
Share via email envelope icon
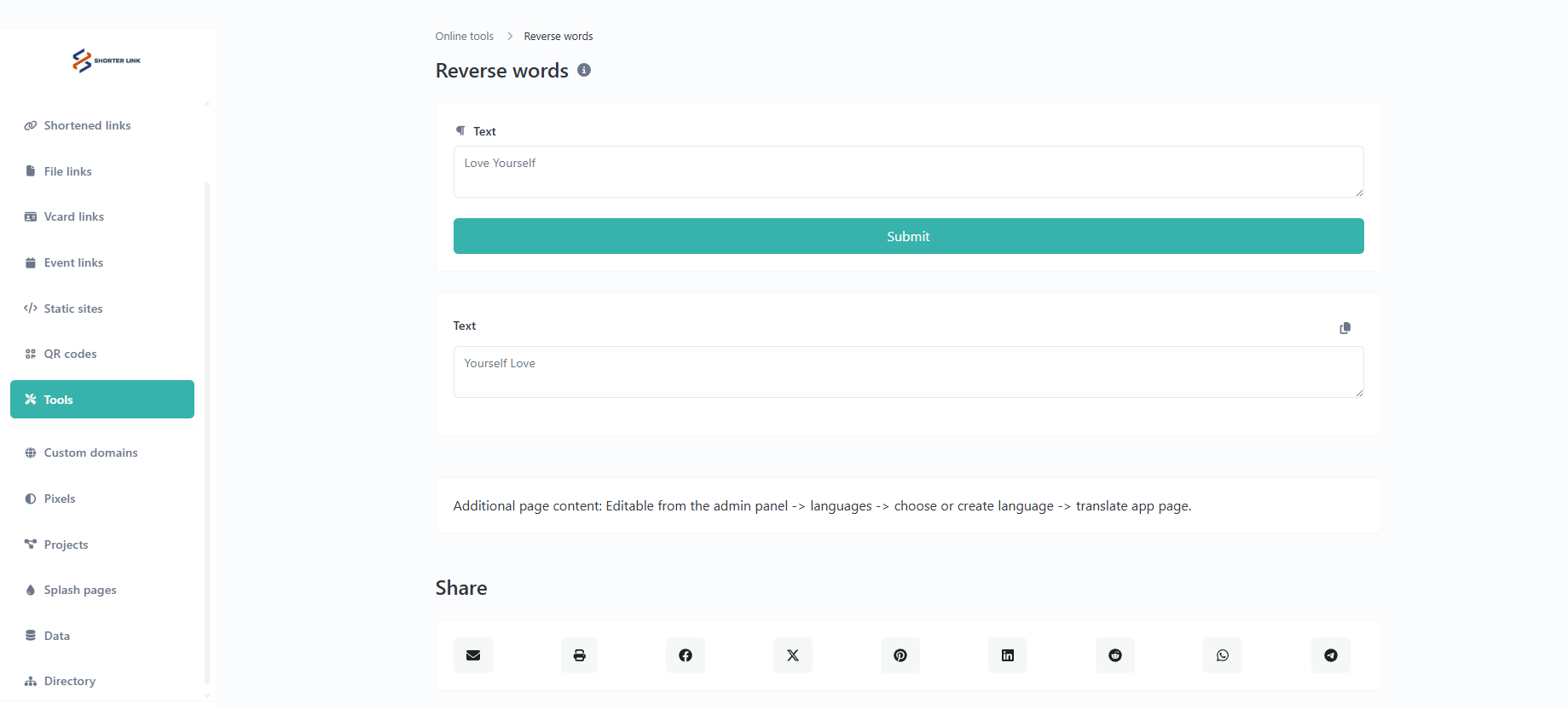pyautogui.click(x=473, y=655)
